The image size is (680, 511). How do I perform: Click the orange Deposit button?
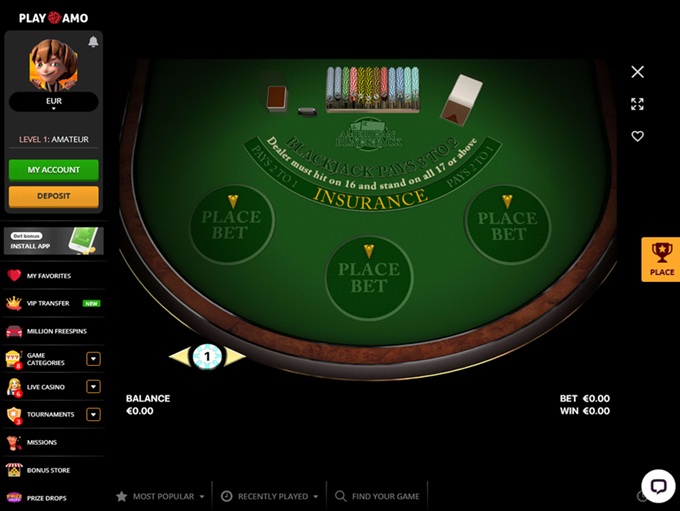click(54, 196)
